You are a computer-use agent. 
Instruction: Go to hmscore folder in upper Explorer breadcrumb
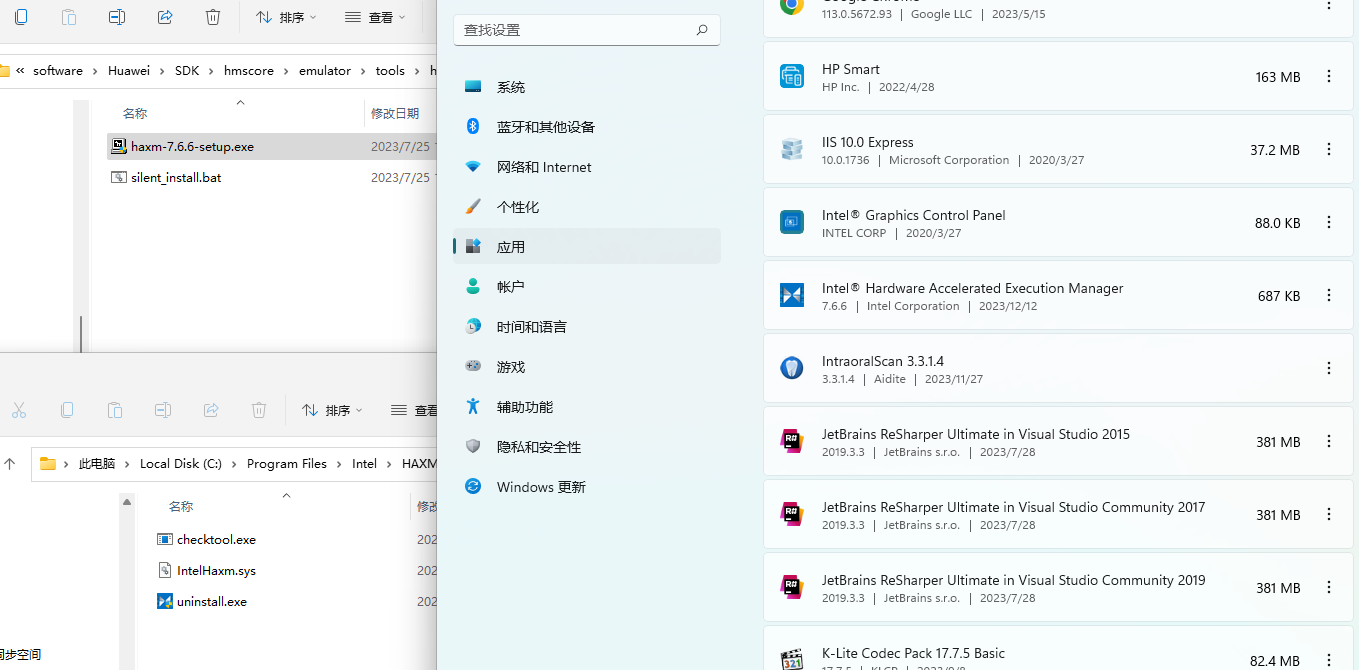click(249, 71)
